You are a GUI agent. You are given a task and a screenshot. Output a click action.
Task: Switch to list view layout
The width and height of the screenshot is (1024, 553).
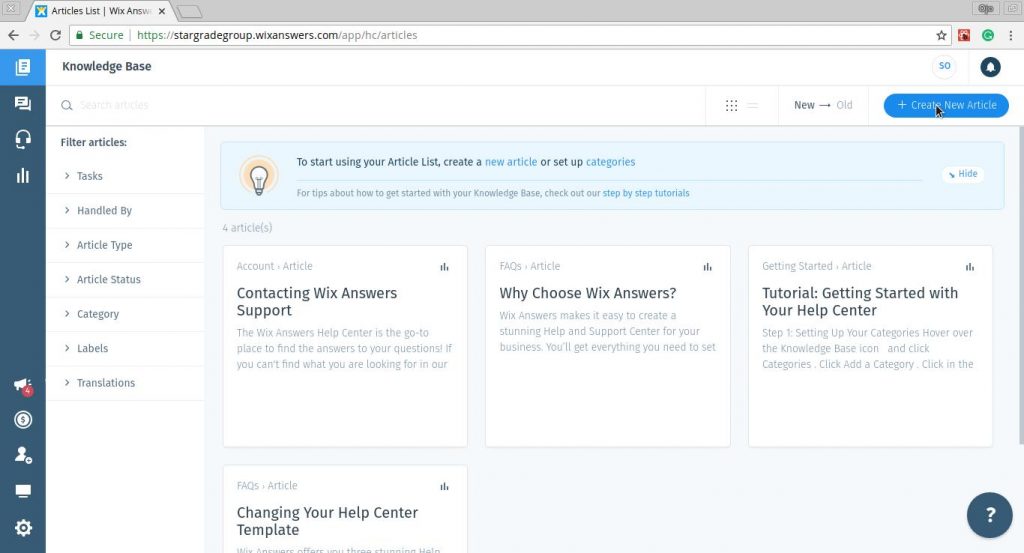(753, 105)
